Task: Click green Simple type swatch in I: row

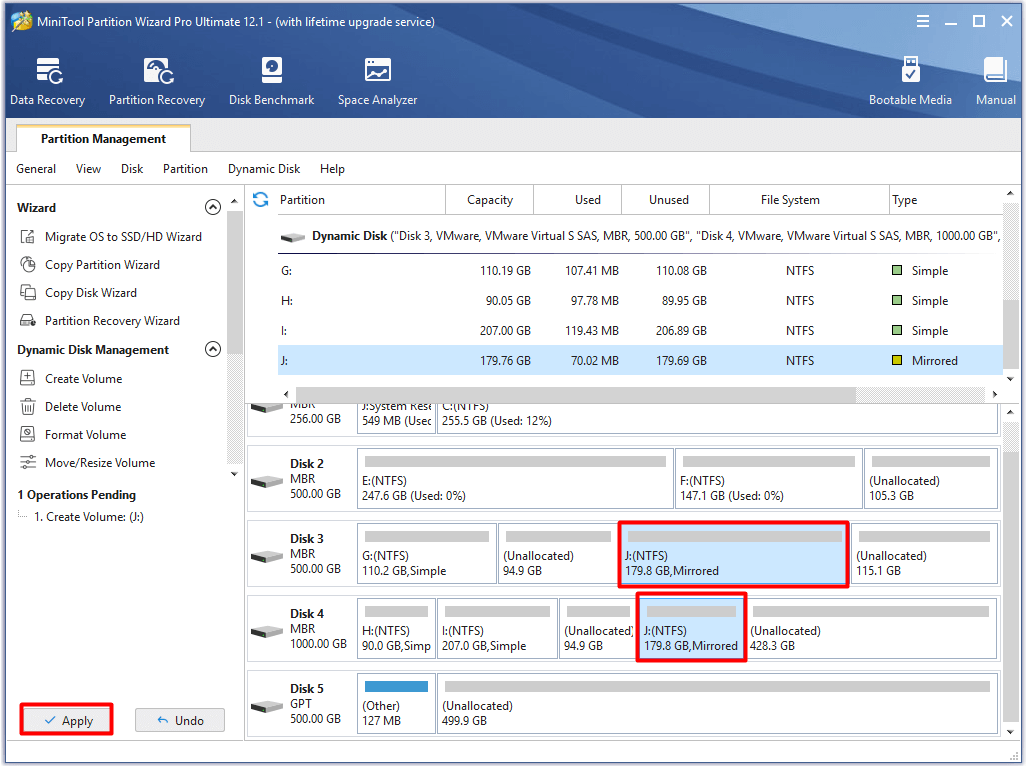Action: click(897, 330)
